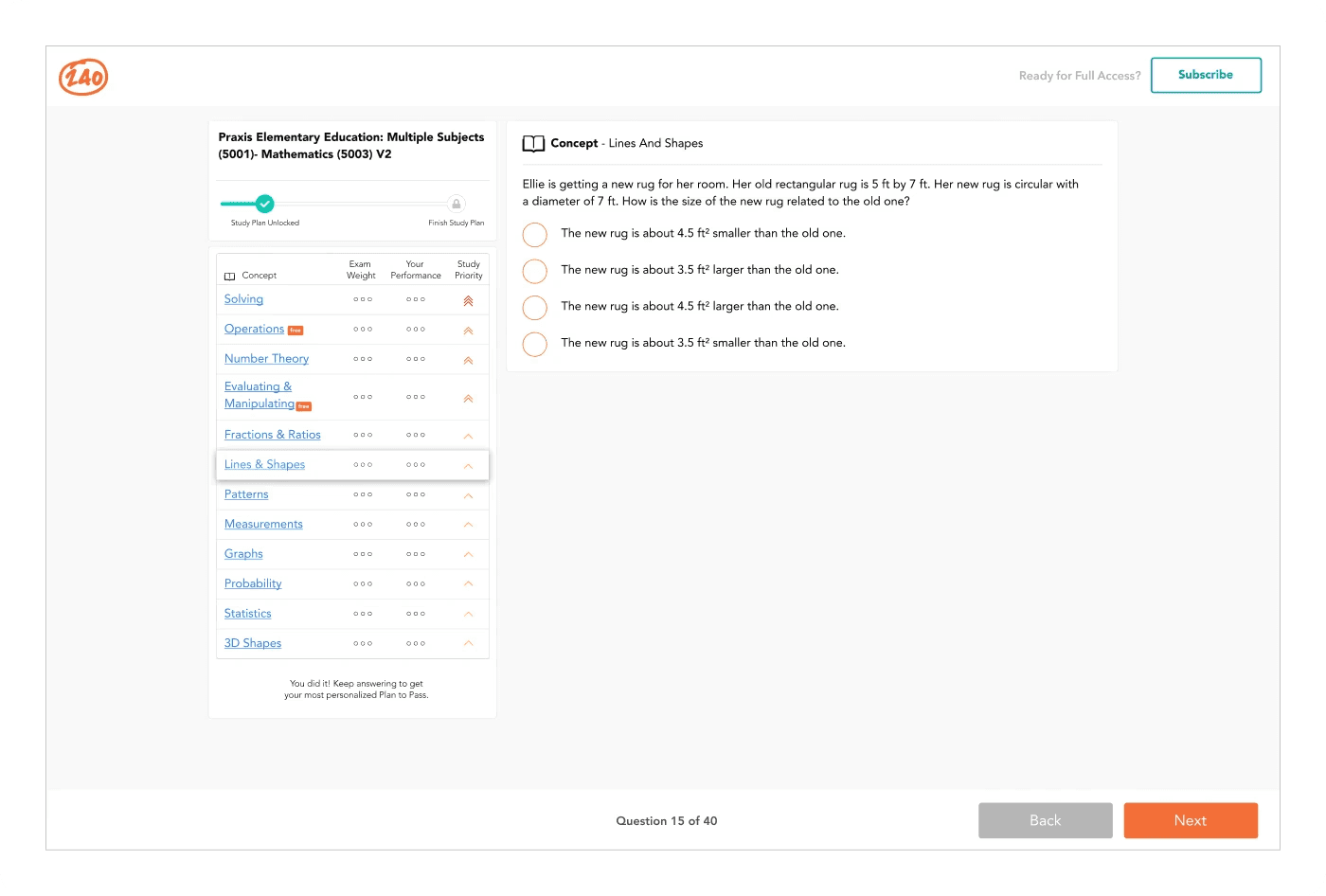Click the teal checkmark Study Plan Unlocked marker
This screenshot has width=1326, height=896.
point(265,204)
